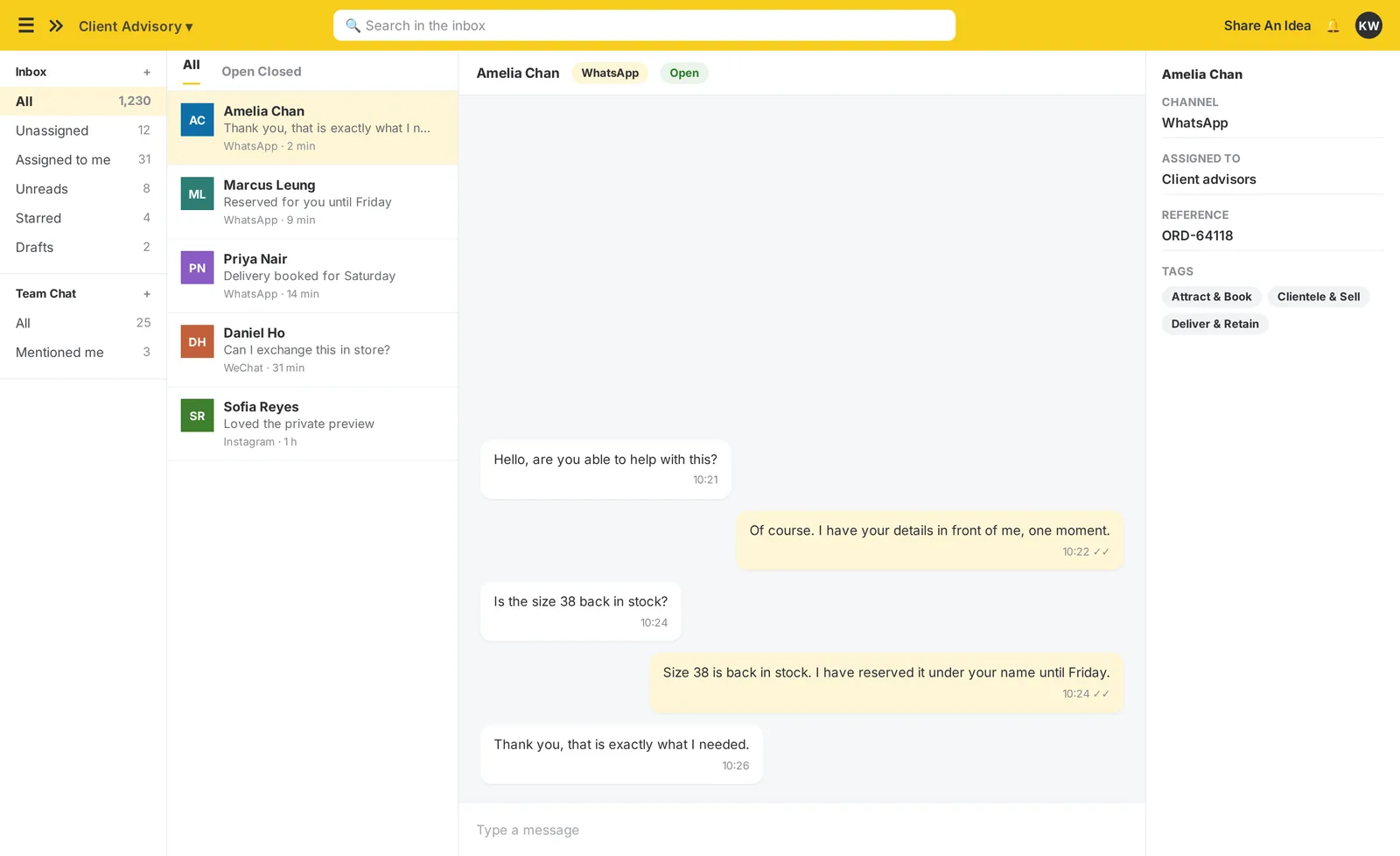Click the Attract & Book tag
The width and height of the screenshot is (1400, 856).
click(1211, 297)
